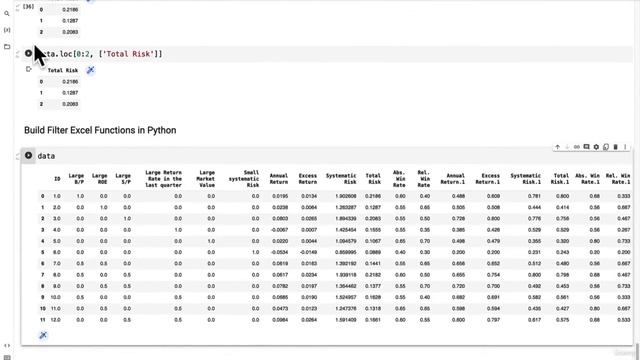Click the 'Excess Return.1' column header
Image resolution: width=640 pixels, height=360 pixels.
pos(488,179)
